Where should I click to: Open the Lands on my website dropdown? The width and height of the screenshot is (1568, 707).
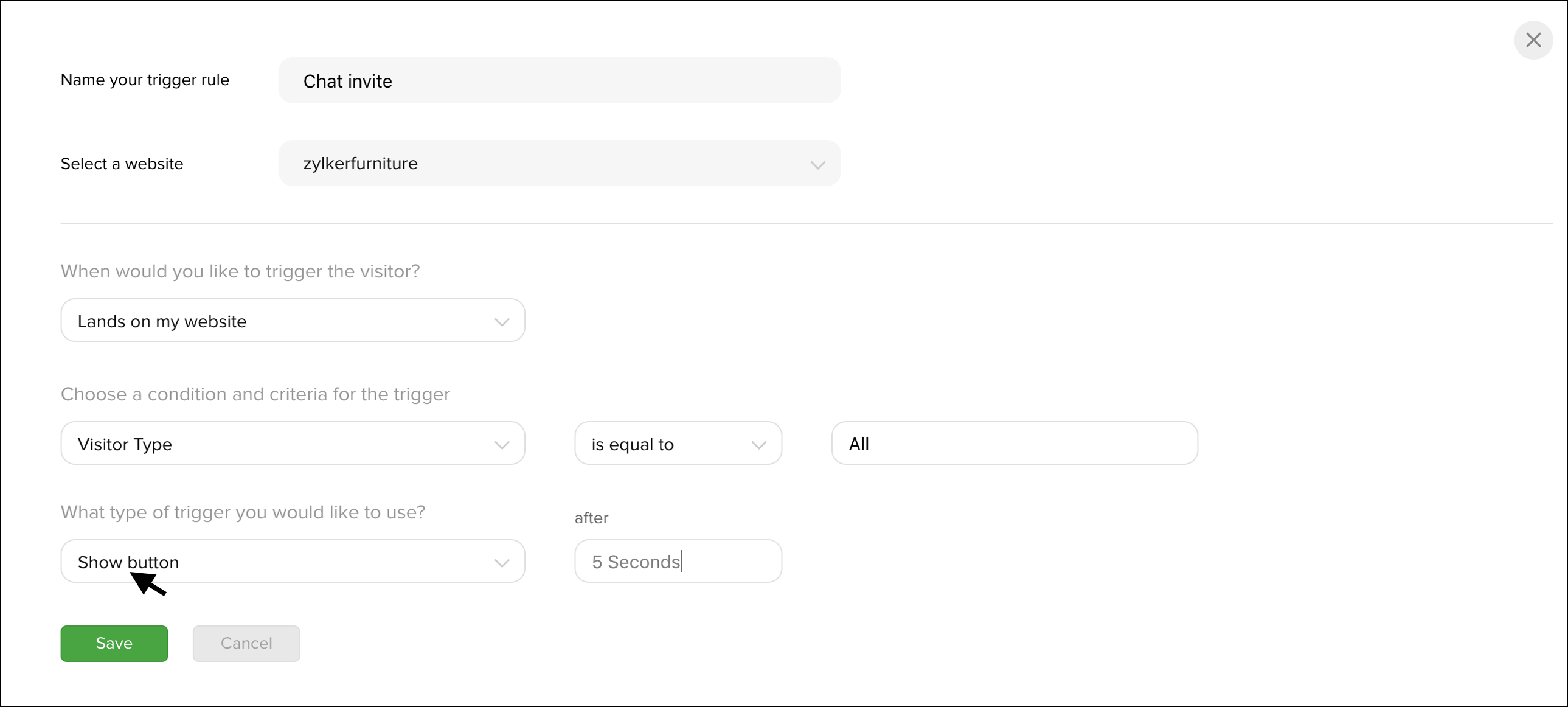click(293, 320)
